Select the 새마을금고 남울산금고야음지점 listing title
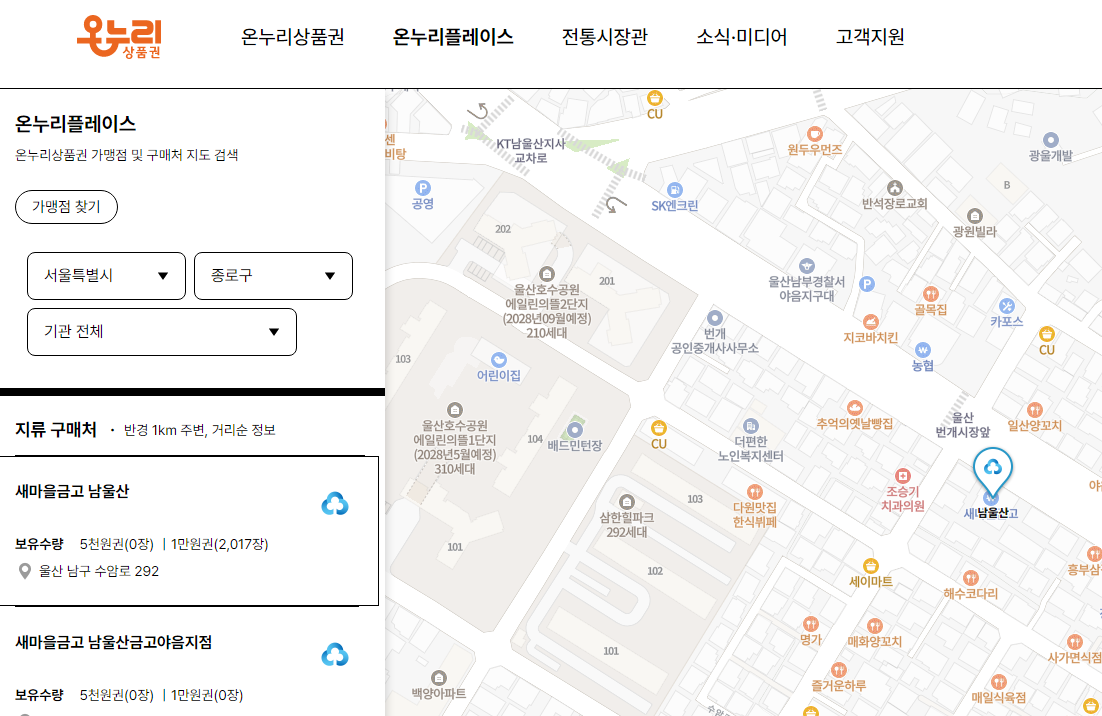Viewport: 1102px width, 716px height. pos(114,642)
